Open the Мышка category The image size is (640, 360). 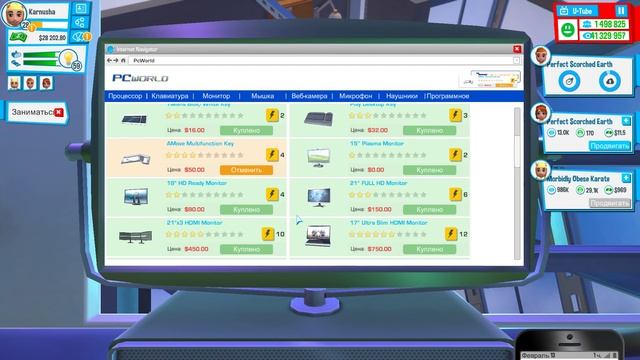click(262, 96)
